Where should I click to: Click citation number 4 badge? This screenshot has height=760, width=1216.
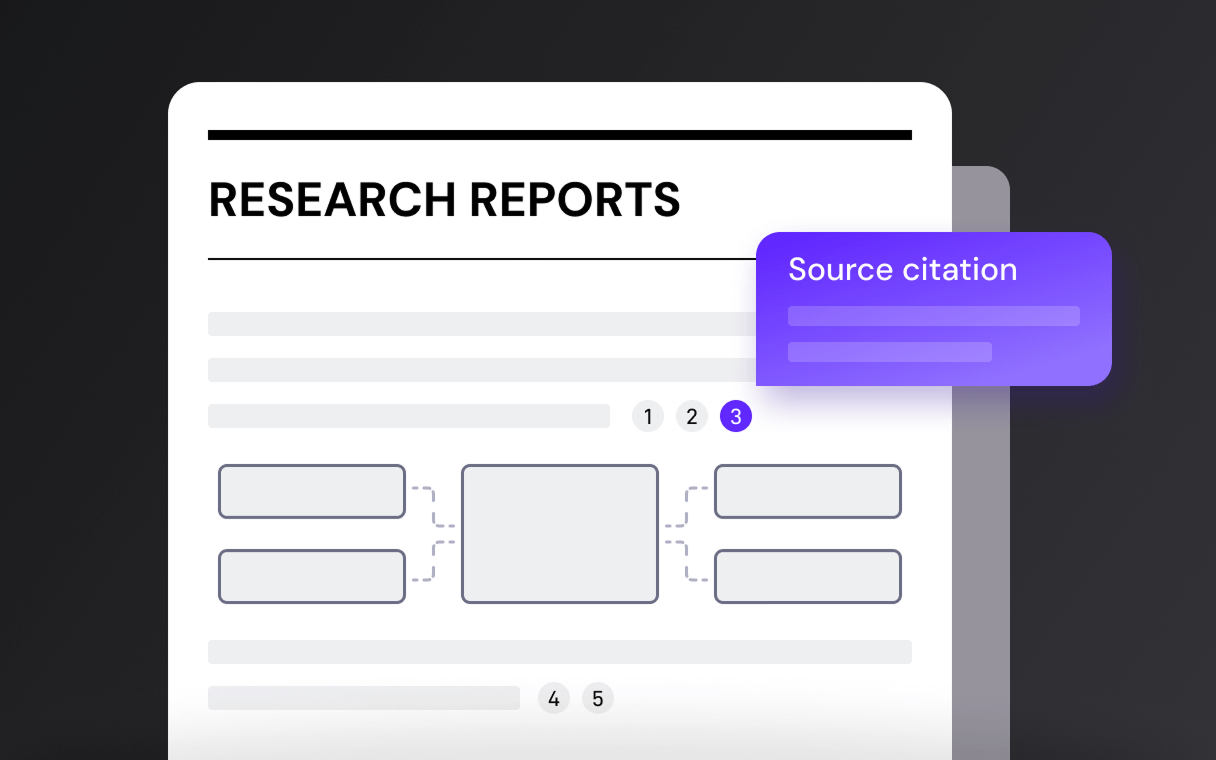pyautogui.click(x=554, y=698)
